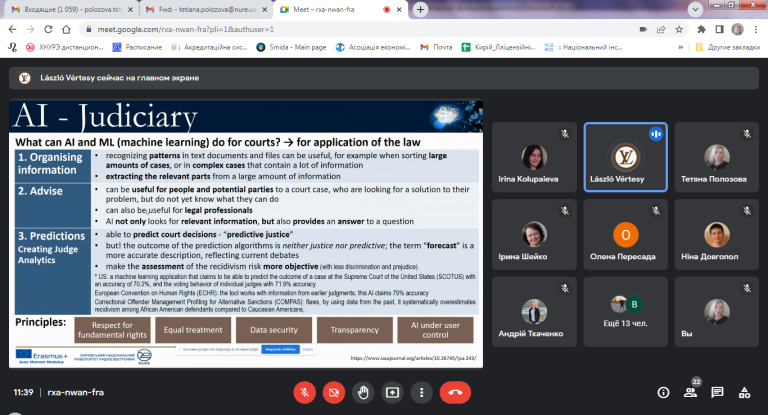768x415 pixels.
Task: Click the rxa-nwan-fra meeting code text
Action: point(75,392)
